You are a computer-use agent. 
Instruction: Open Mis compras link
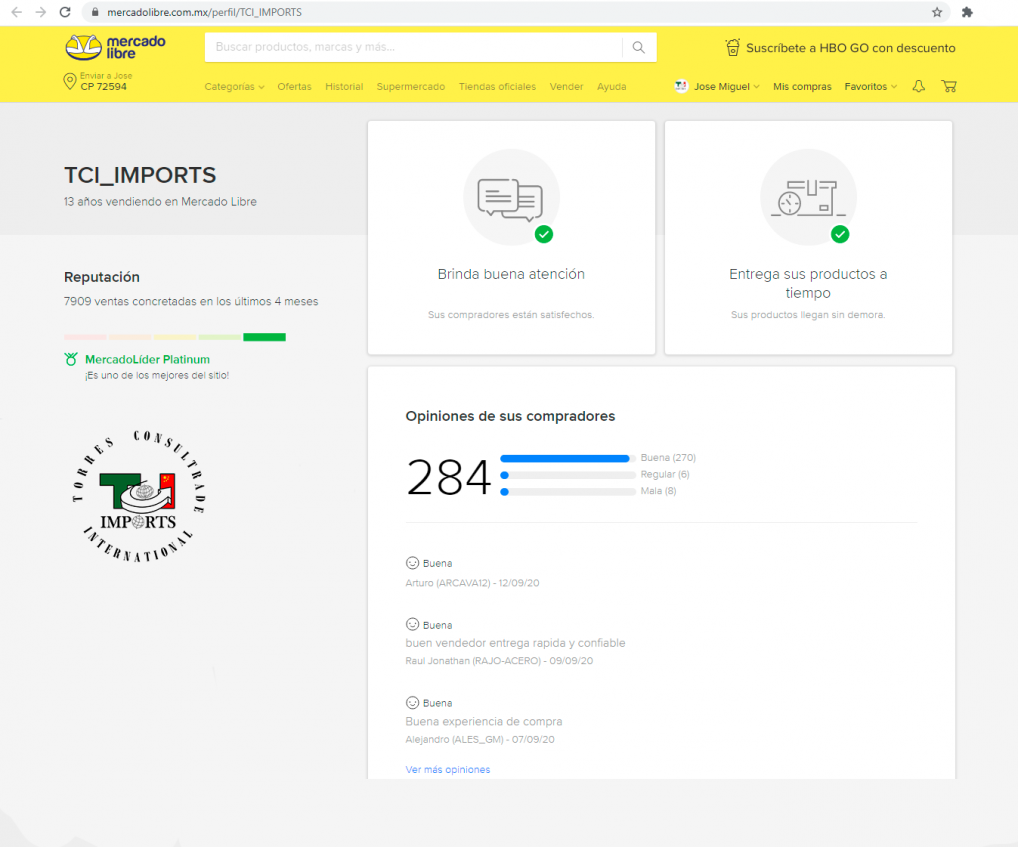tap(802, 86)
